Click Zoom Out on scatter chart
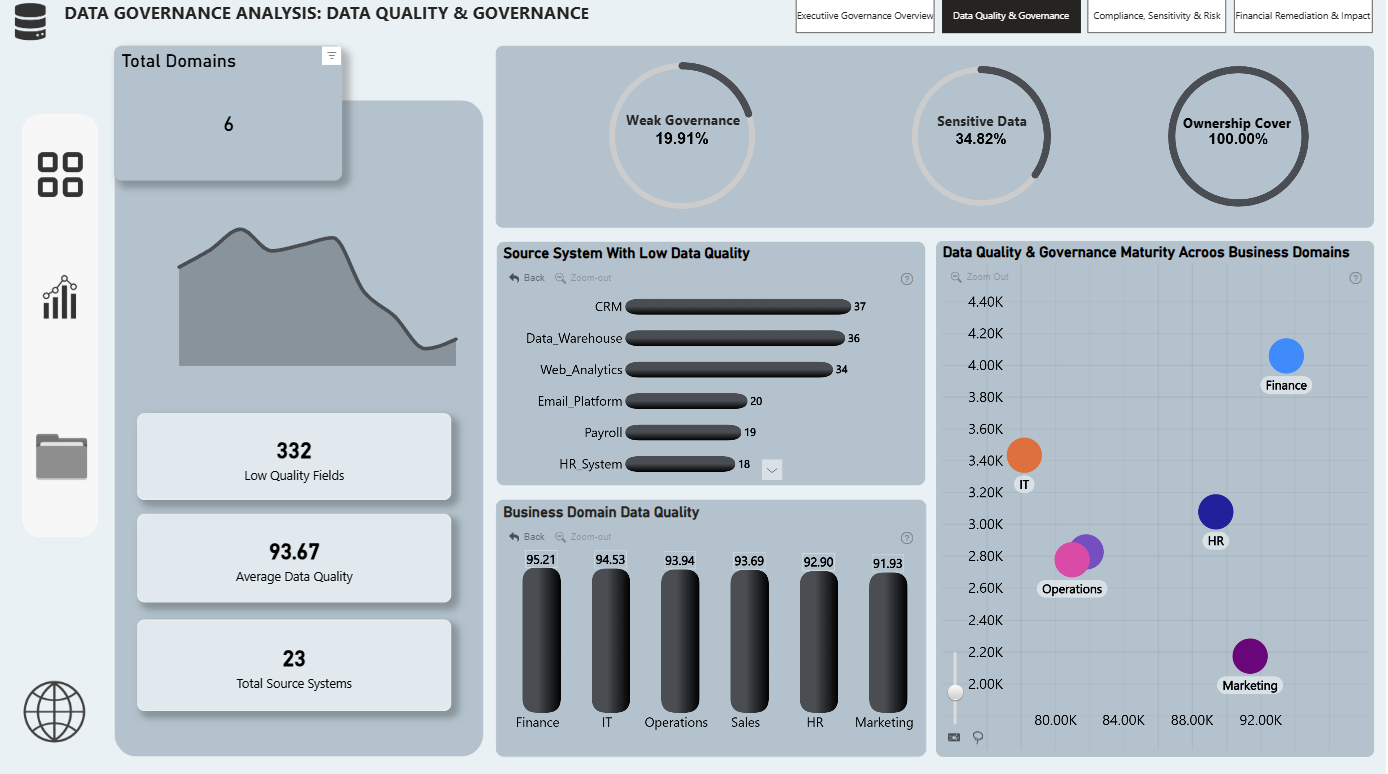 pos(980,277)
